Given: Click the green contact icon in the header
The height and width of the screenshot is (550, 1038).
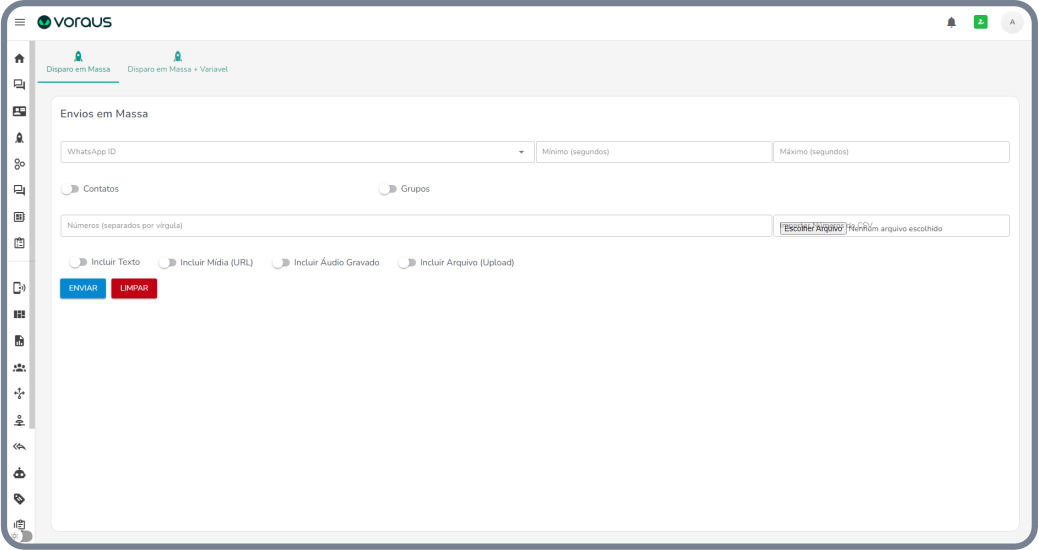Looking at the screenshot, I should coord(980,22).
